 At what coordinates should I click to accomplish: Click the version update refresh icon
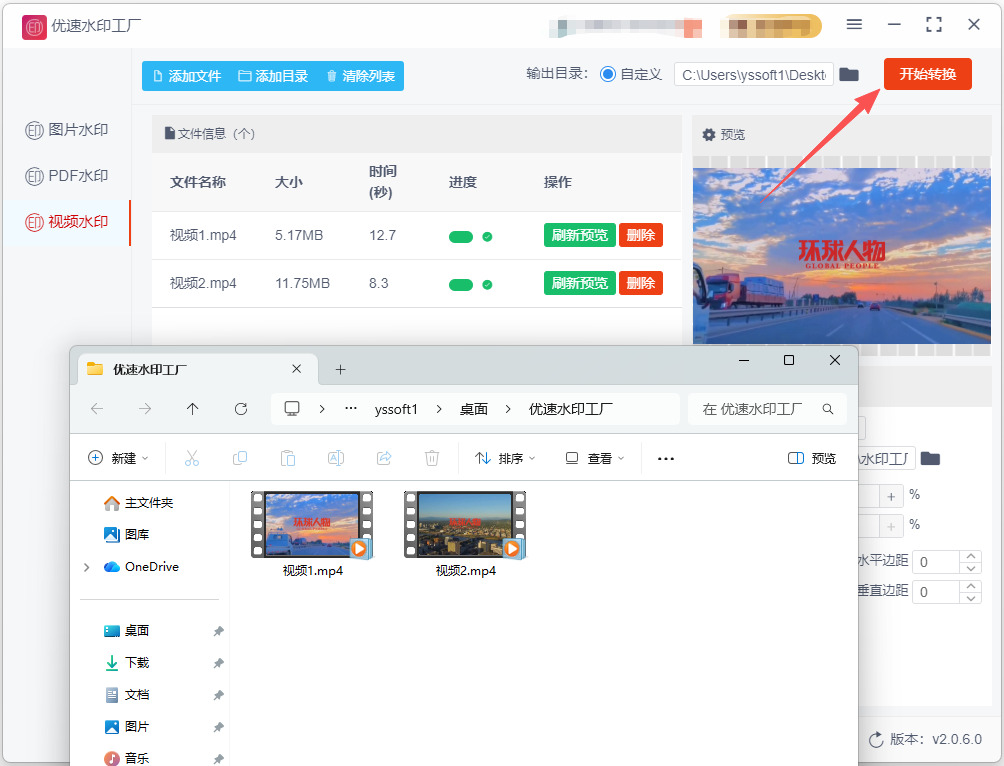(x=875, y=740)
